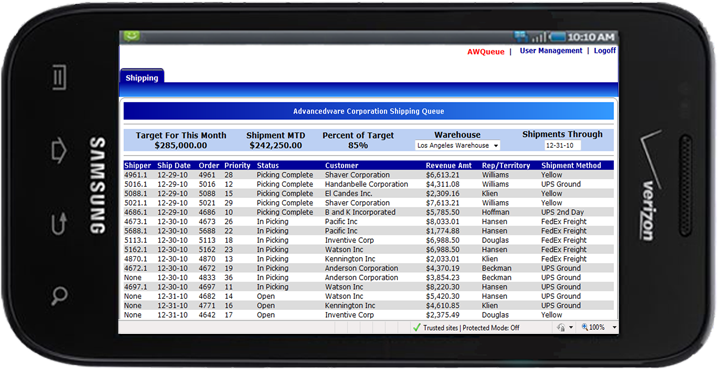
Task: Click Douglas in order 4642 row
Action: pyautogui.click(x=495, y=315)
